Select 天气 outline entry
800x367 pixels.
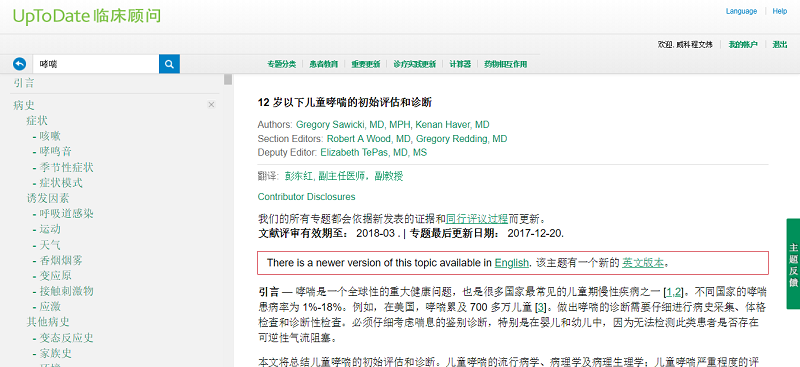[x=50, y=245]
